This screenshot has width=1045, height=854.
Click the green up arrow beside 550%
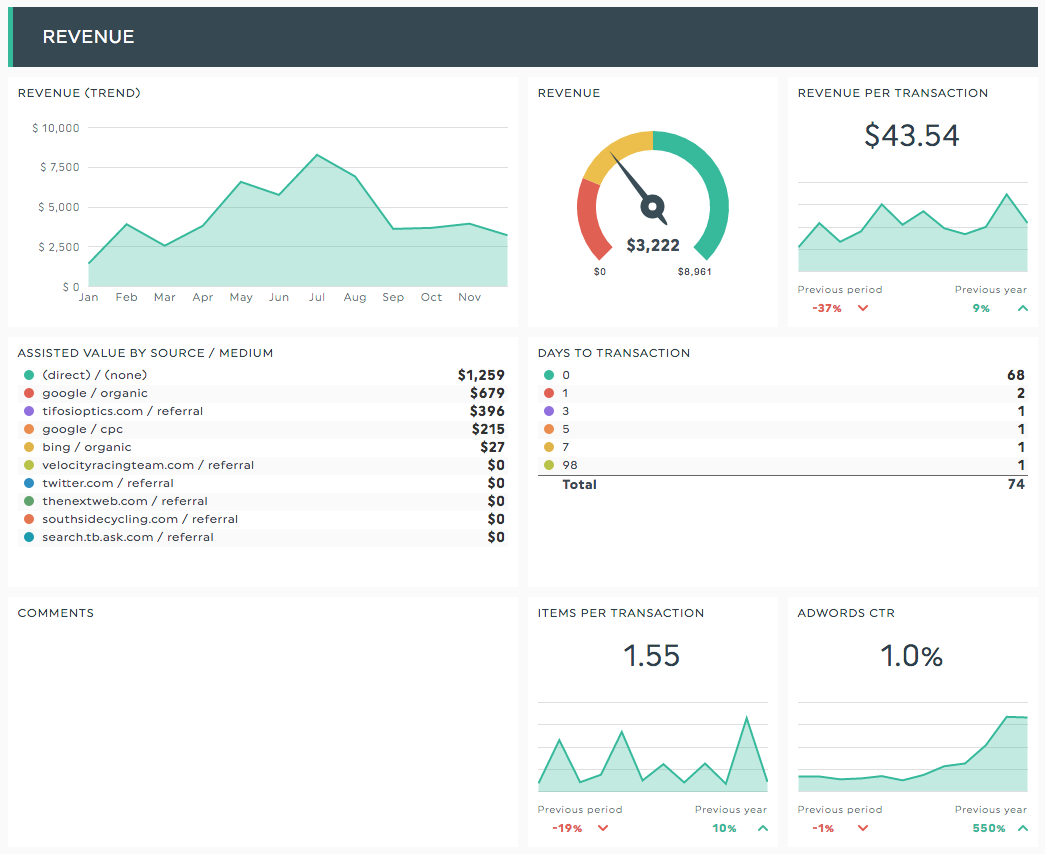[x=1022, y=828]
